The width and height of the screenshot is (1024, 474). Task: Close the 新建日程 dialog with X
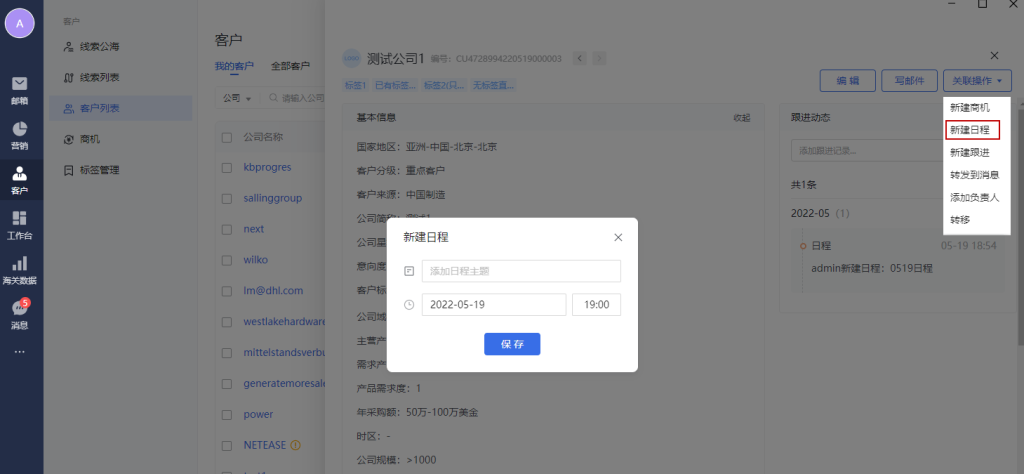(618, 237)
